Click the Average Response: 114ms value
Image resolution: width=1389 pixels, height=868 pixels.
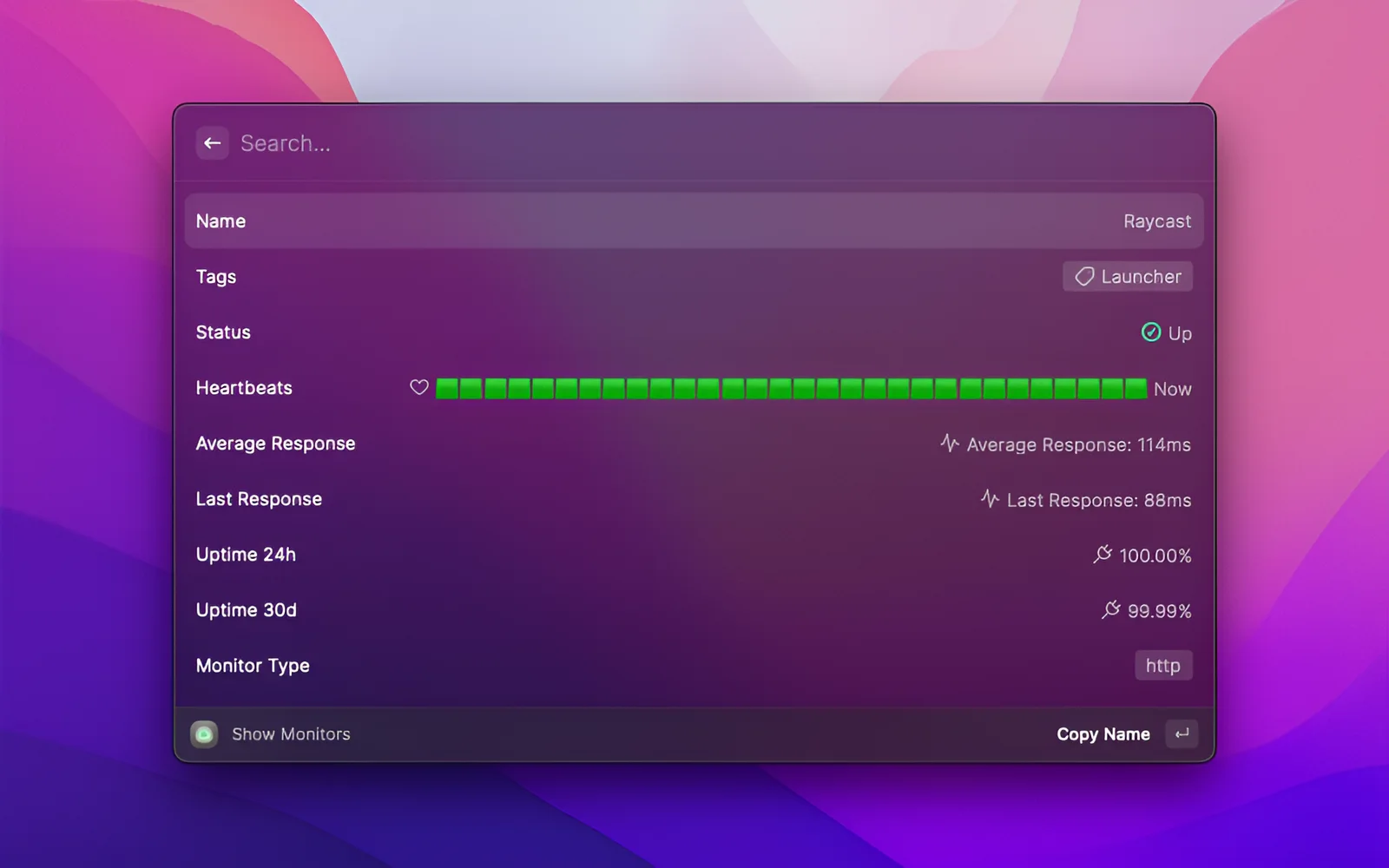pos(1078,444)
